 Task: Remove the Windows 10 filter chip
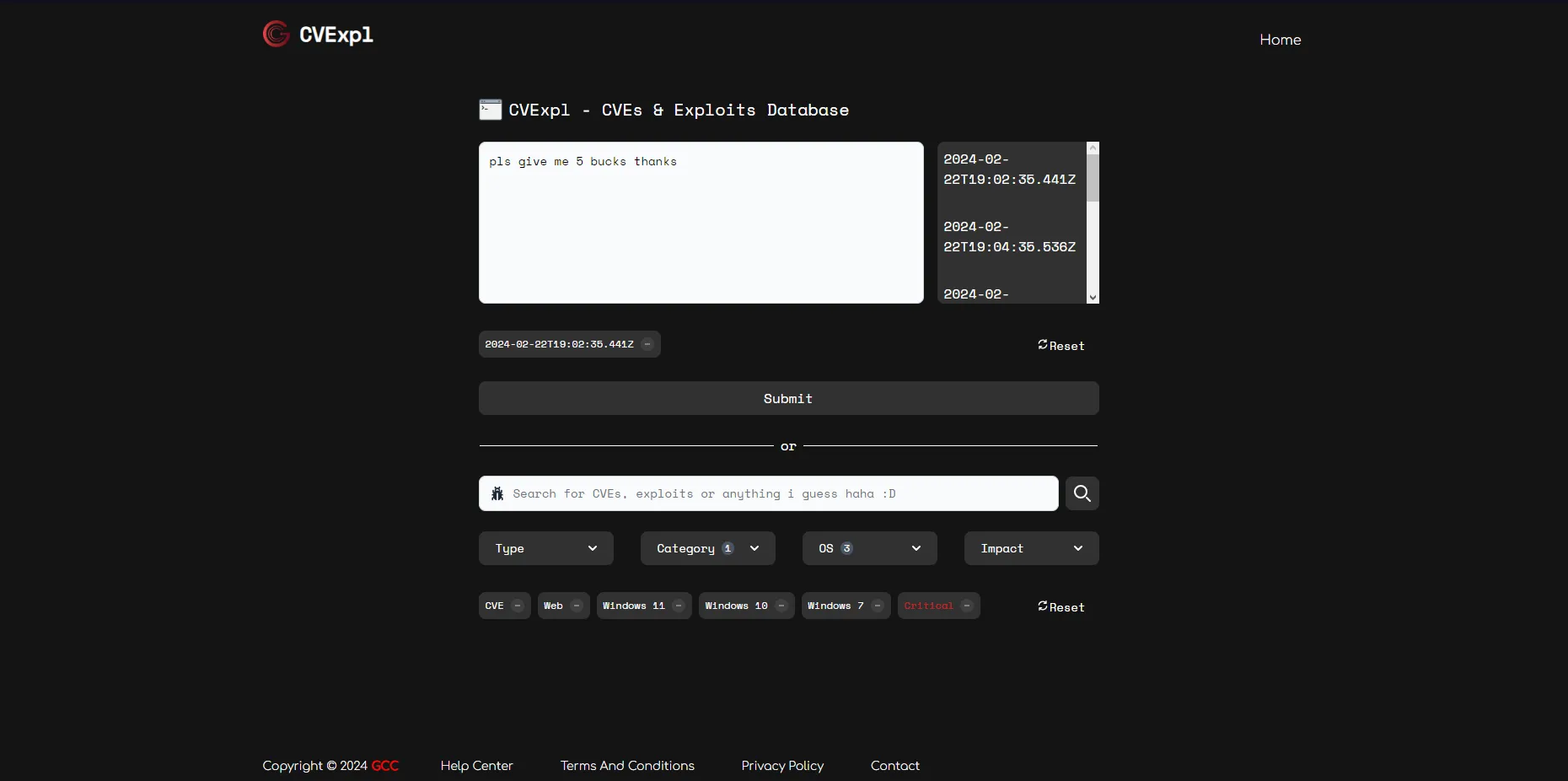(781, 606)
